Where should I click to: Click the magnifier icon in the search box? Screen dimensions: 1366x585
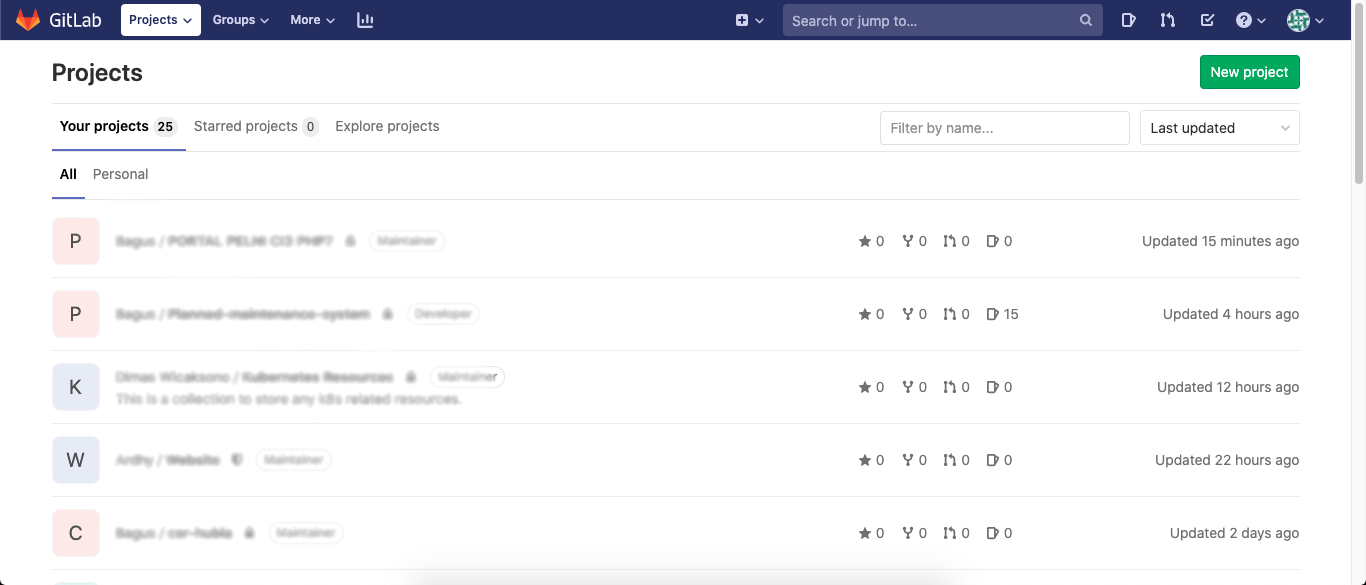pyautogui.click(x=1086, y=20)
